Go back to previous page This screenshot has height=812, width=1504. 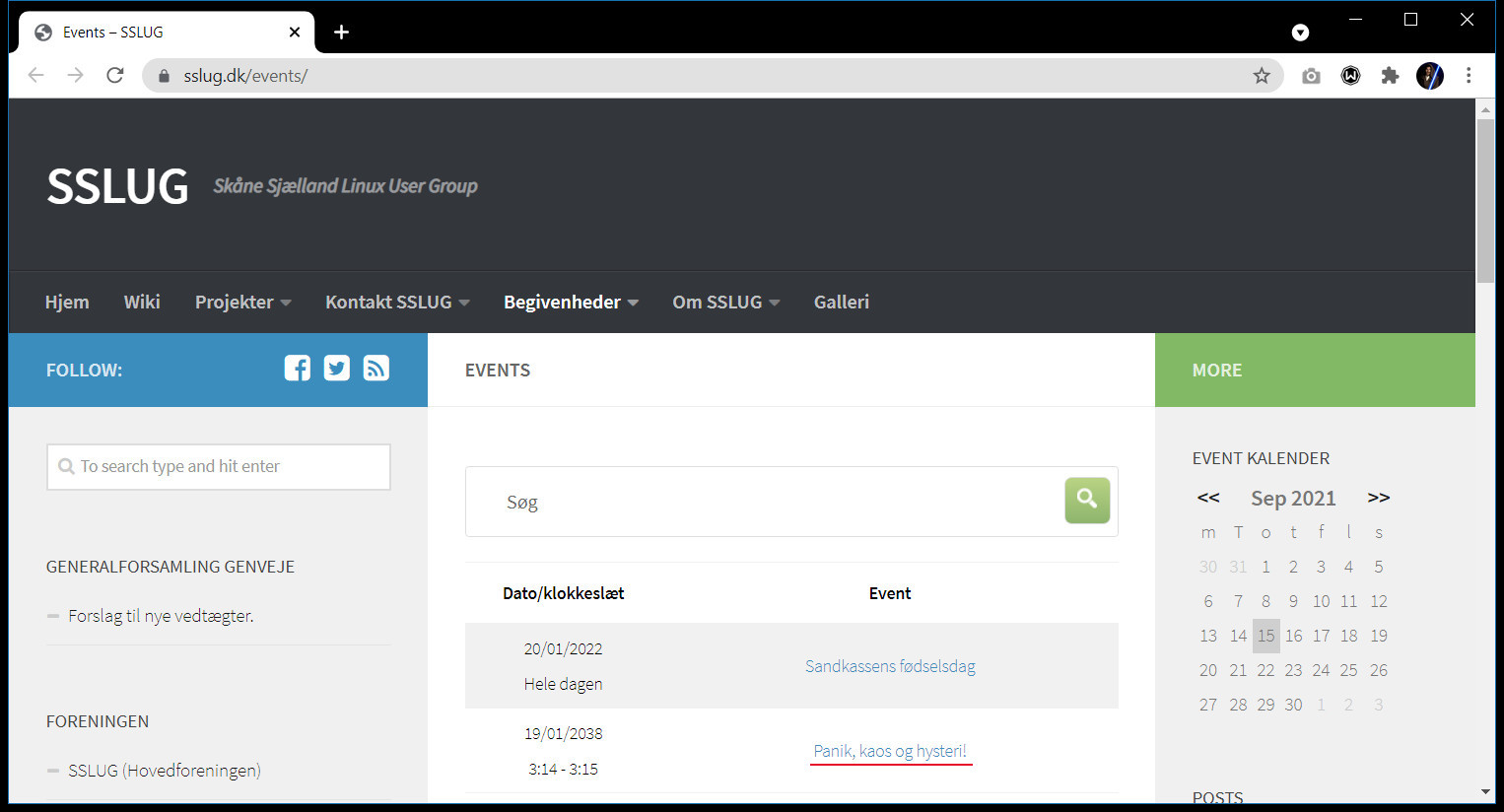36,76
